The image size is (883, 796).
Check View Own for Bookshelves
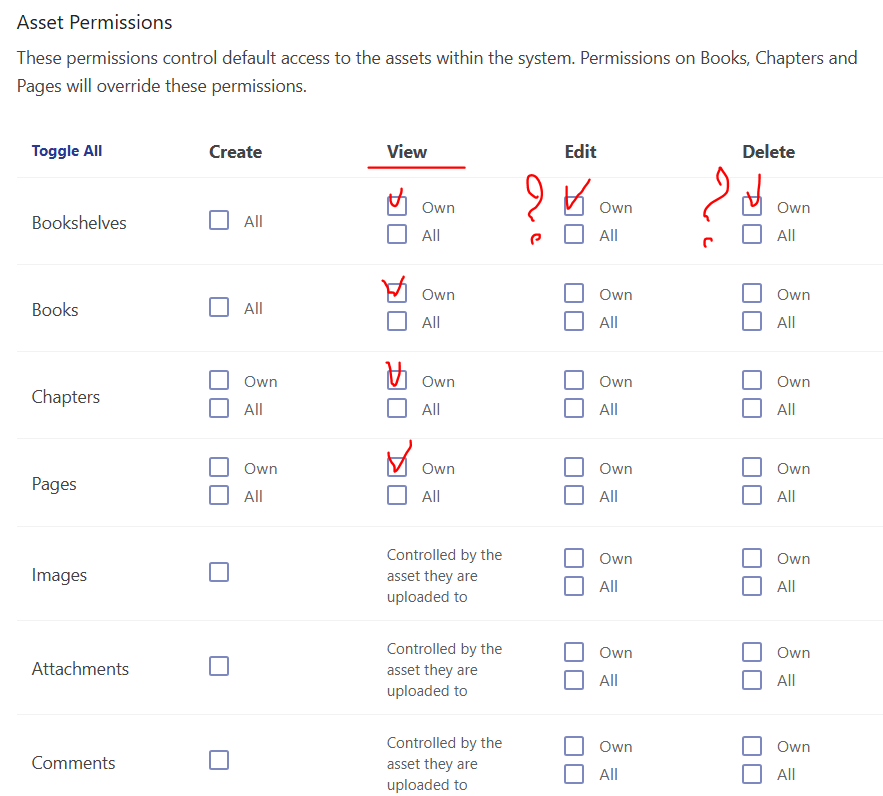pyautogui.click(x=397, y=206)
